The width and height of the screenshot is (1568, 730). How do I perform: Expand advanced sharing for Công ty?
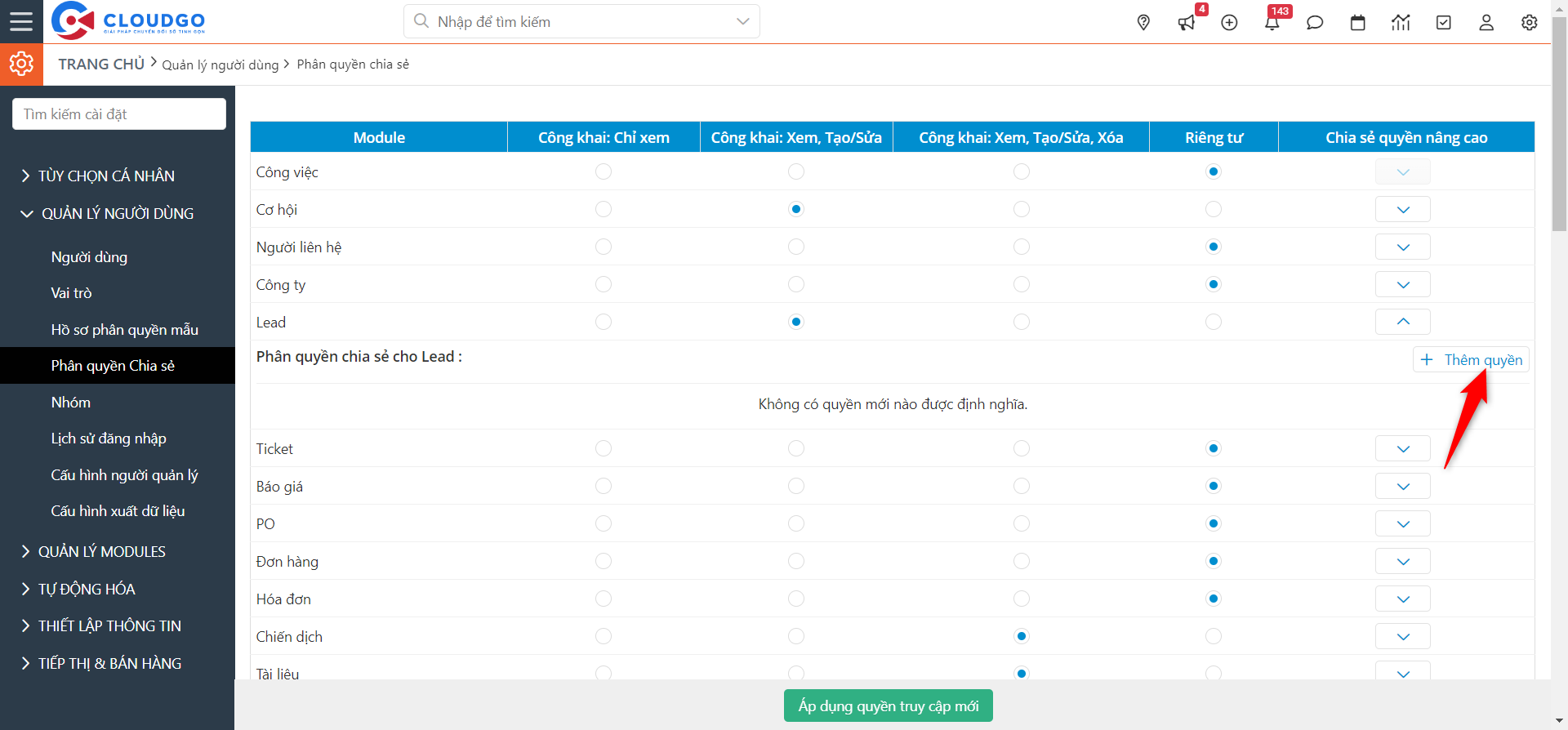pyautogui.click(x=1403, y=284)
